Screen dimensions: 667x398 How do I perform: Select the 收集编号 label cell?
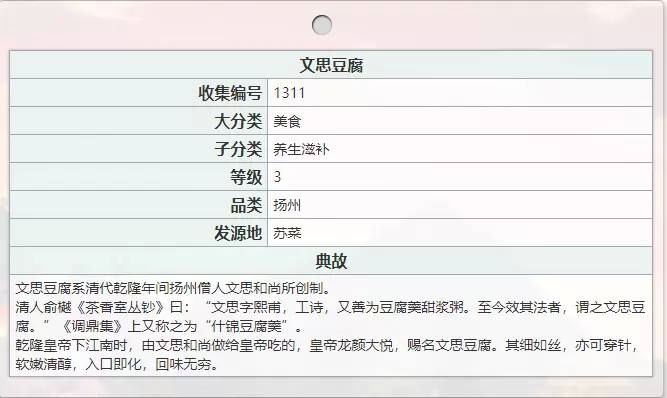pyautogui.click(x=139, y=93)
